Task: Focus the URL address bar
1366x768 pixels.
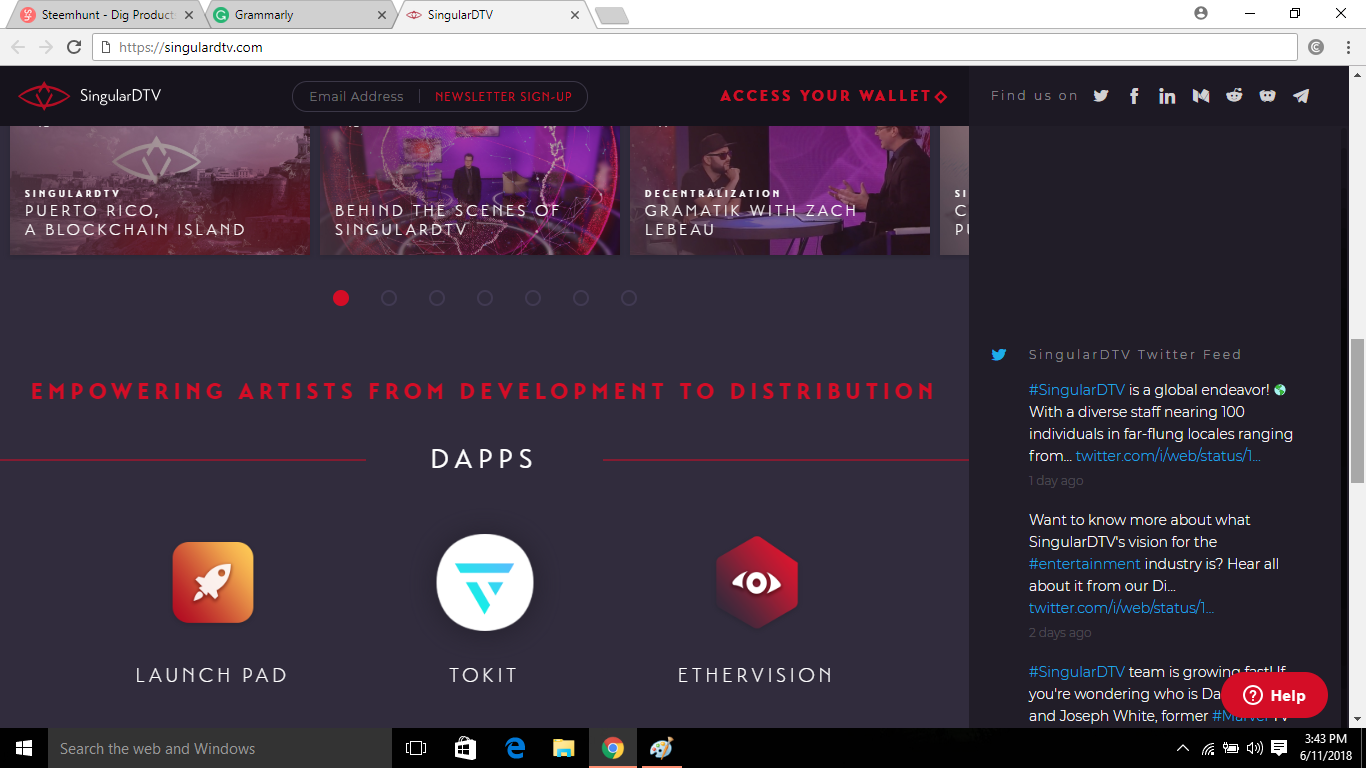Action: 695,47
